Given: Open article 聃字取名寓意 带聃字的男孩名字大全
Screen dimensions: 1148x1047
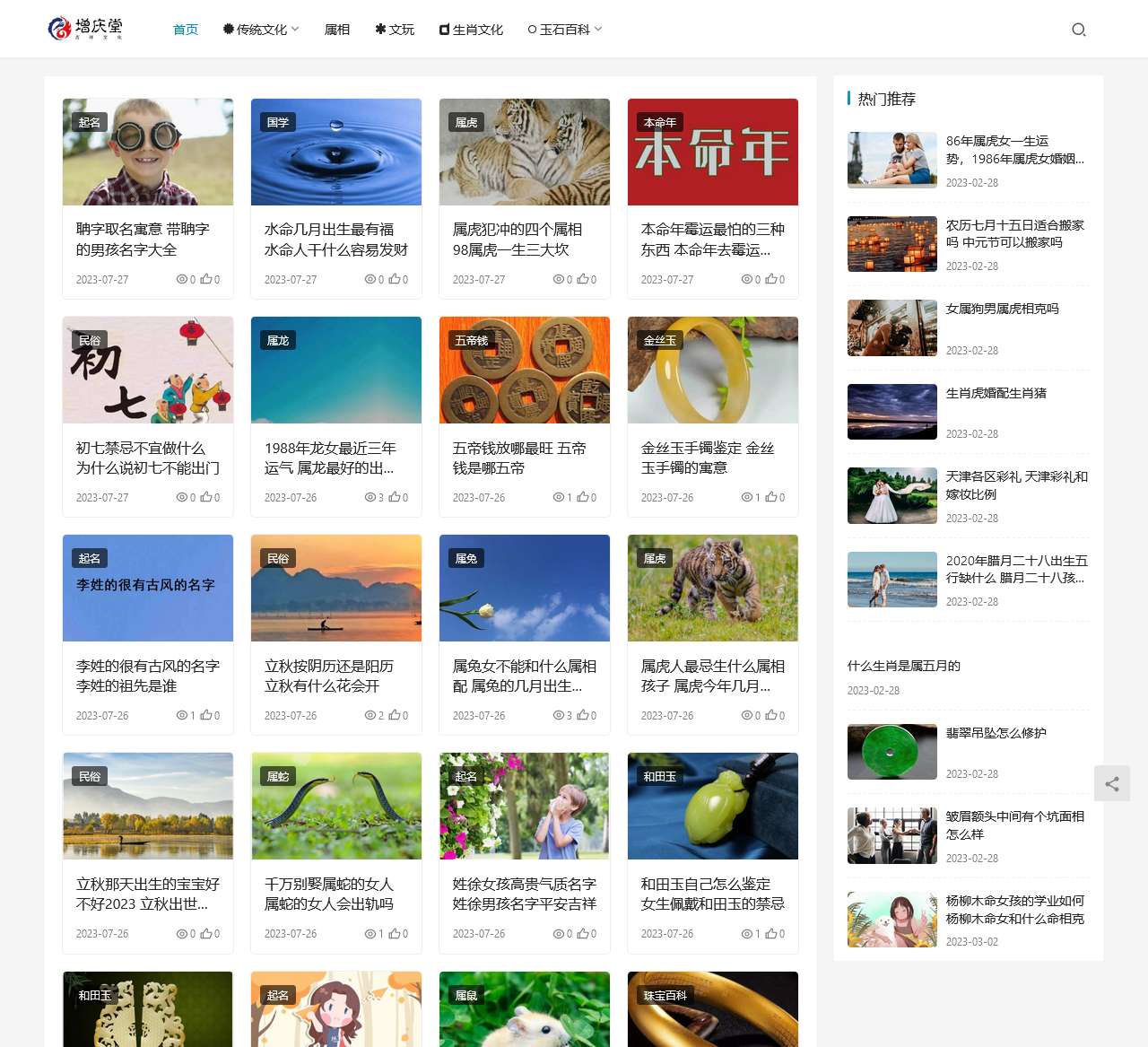Looking at the screenshot, I should coord(143,240).
